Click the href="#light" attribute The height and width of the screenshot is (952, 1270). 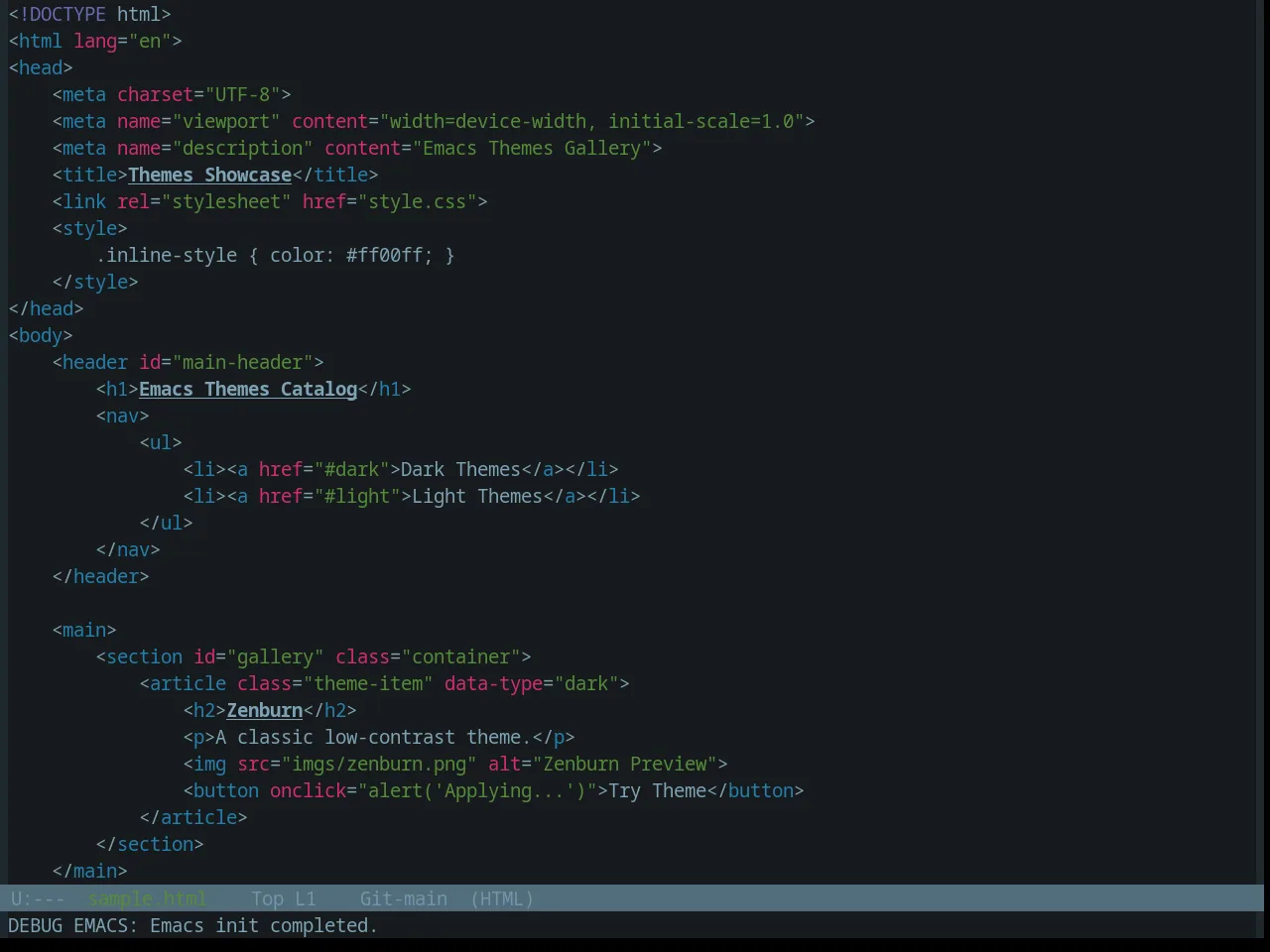coord(329,496)
